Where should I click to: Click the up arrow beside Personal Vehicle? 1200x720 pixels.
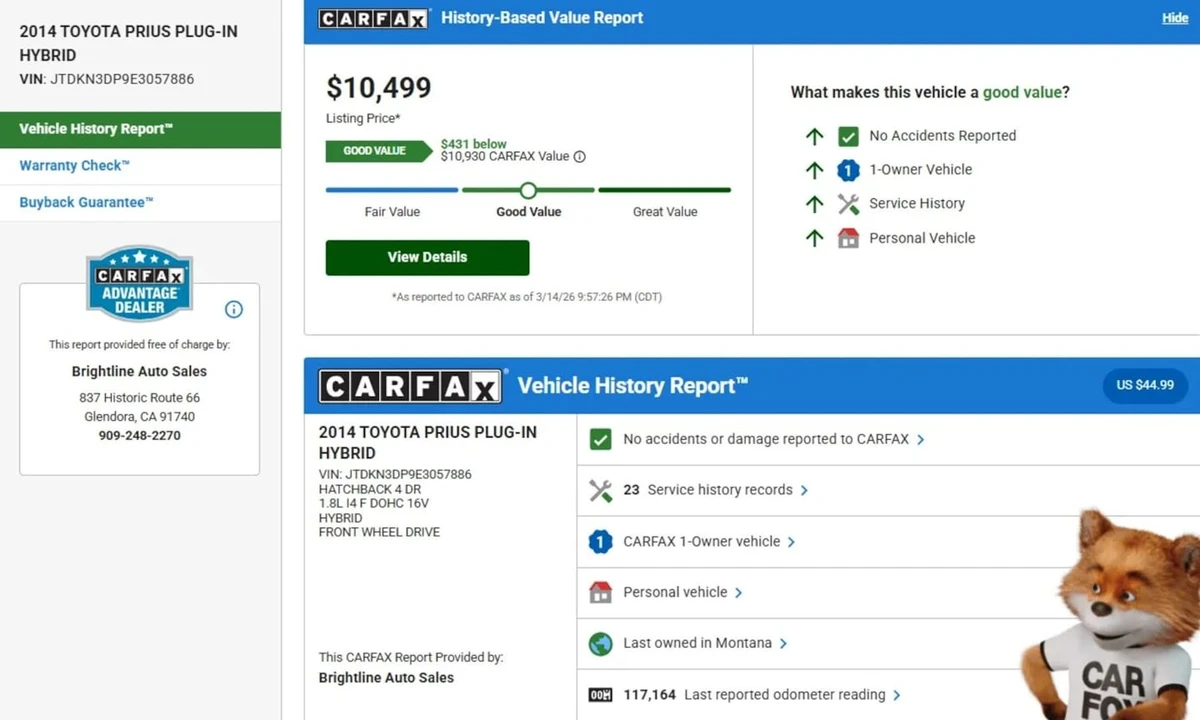point(815,238)
